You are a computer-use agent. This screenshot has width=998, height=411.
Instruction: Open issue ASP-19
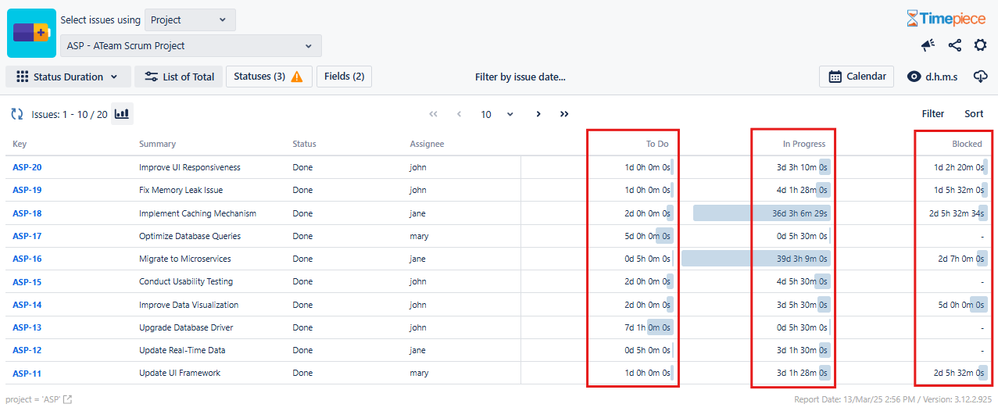[27, 190]
